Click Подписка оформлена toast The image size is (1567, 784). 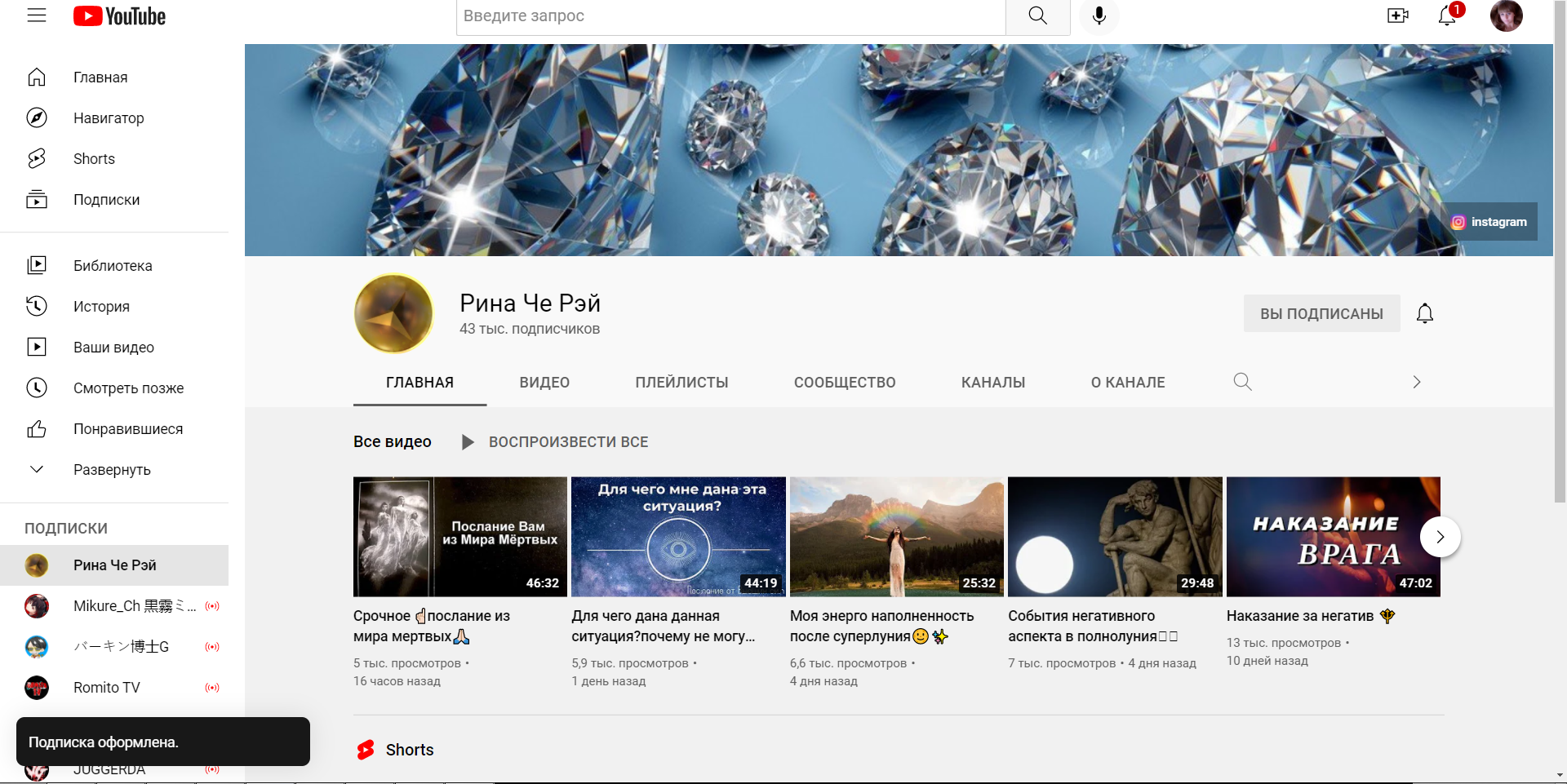(x=163, y=742)
